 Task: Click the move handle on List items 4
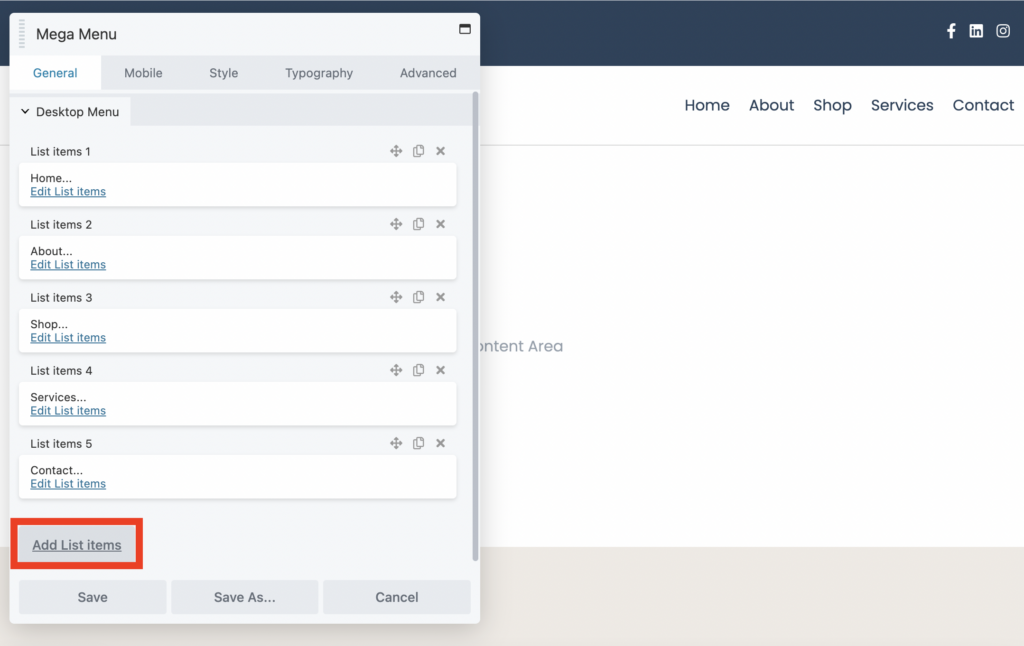[396, 370]
